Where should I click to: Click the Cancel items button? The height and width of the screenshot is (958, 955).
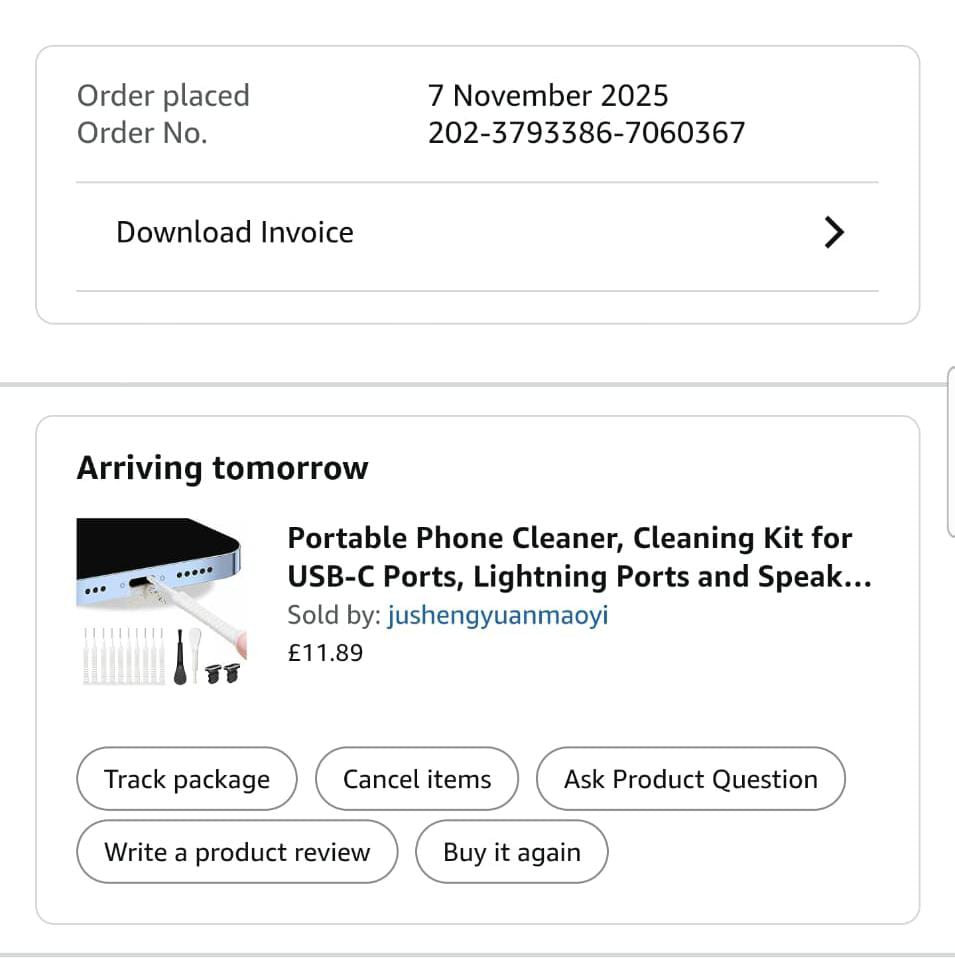tap(417, 779)
